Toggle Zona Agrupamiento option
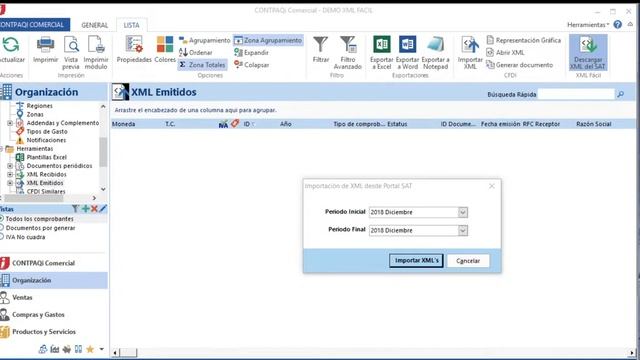Viewport: 640px width, 360px height. pyautogui.click(x=268, y=40)
